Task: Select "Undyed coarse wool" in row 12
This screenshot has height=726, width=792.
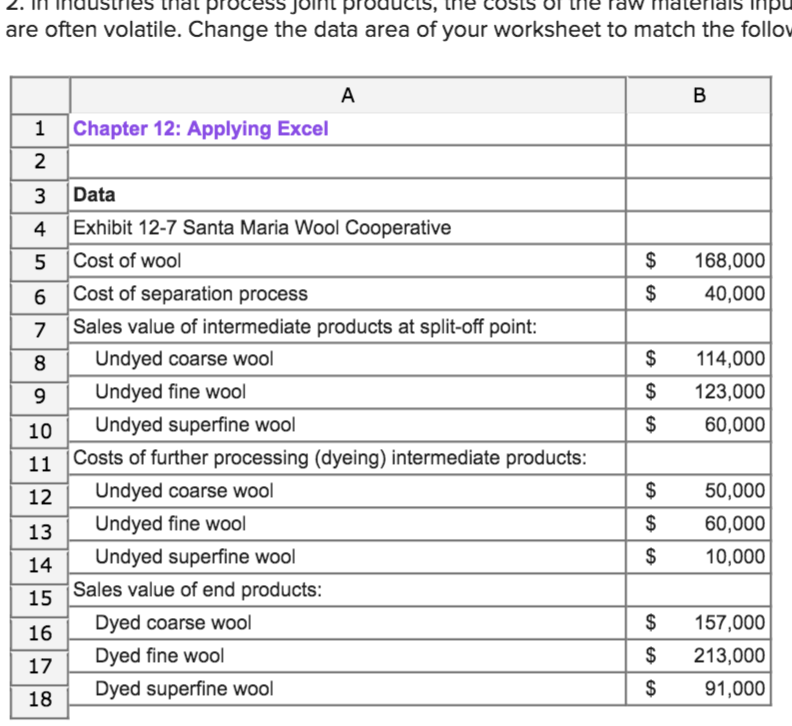Action: pos(348,491)
